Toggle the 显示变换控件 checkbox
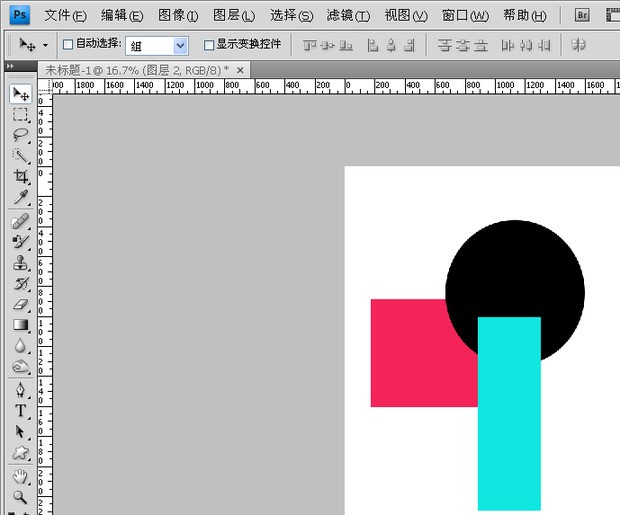The height and width of the screenshot is (515, 620). [209, 45]
